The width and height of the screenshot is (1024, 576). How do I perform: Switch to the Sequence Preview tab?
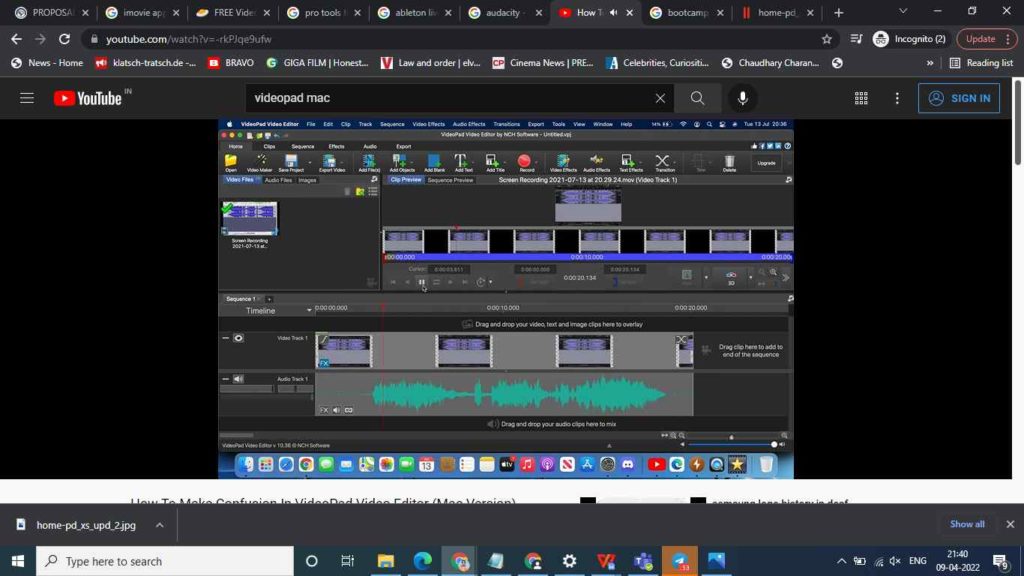click(x=450, y=180)
